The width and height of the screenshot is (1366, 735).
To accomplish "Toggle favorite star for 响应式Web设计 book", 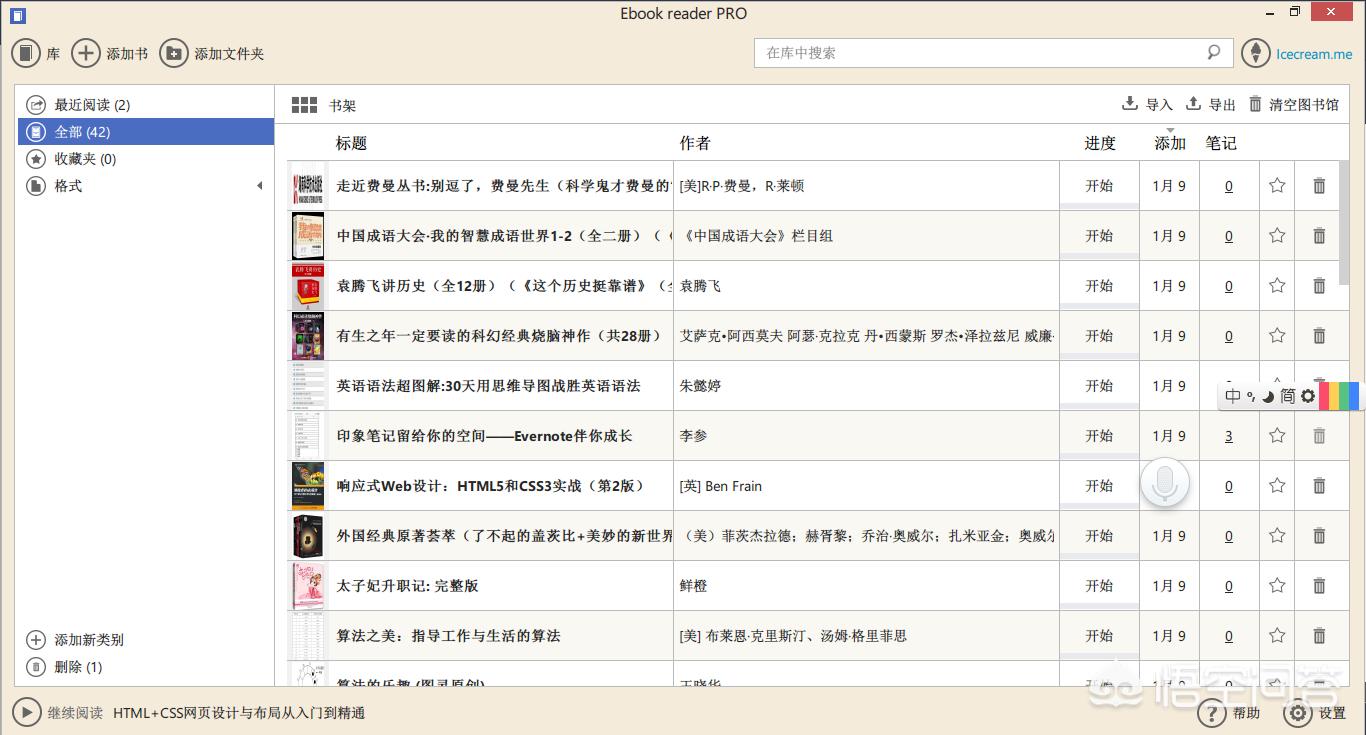I will [1277, 486].
